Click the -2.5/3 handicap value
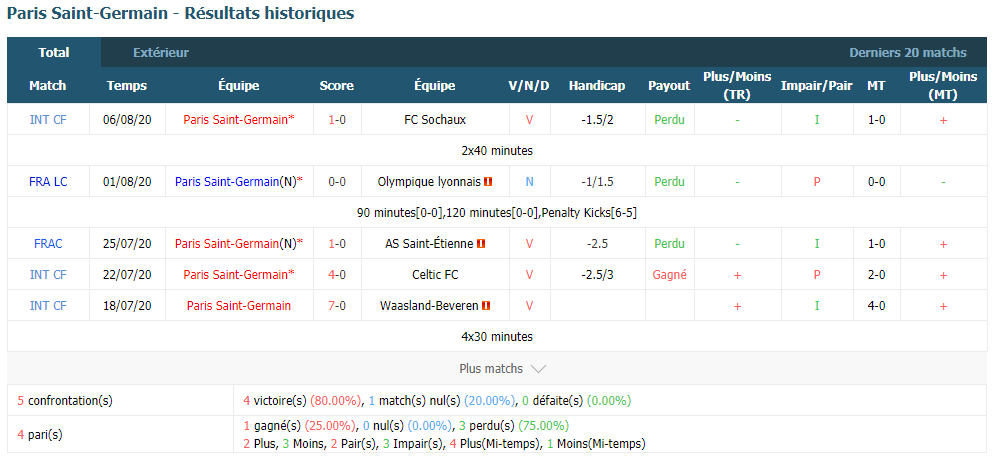 [598, 275]
